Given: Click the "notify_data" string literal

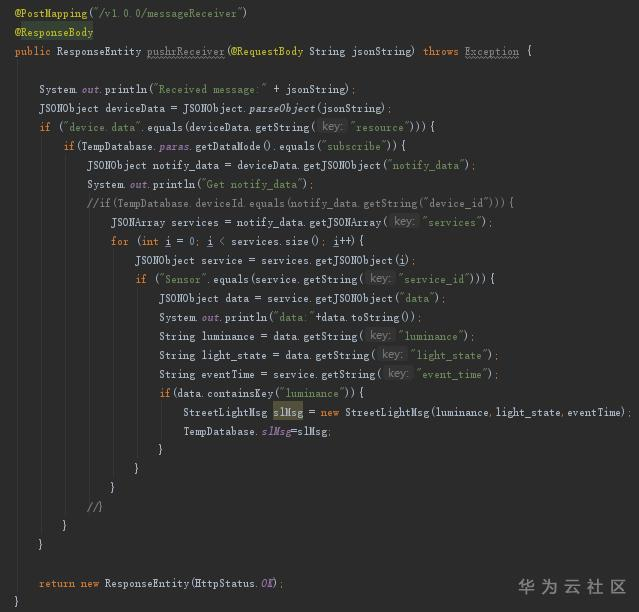Looking at the screenshot, I should pyautogui.click(x=425, y=165).
